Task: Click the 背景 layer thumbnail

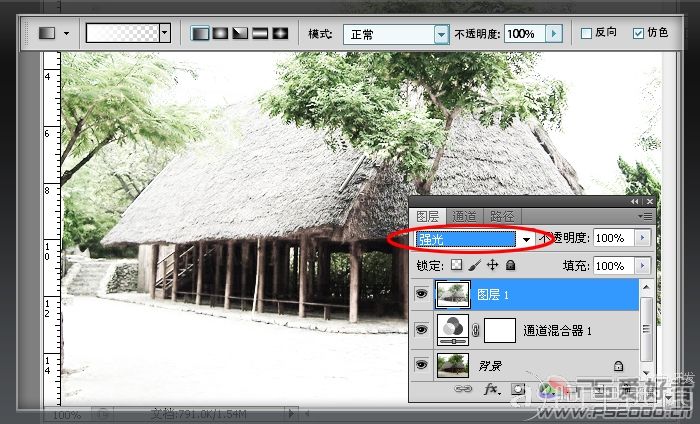Action: 453,366
